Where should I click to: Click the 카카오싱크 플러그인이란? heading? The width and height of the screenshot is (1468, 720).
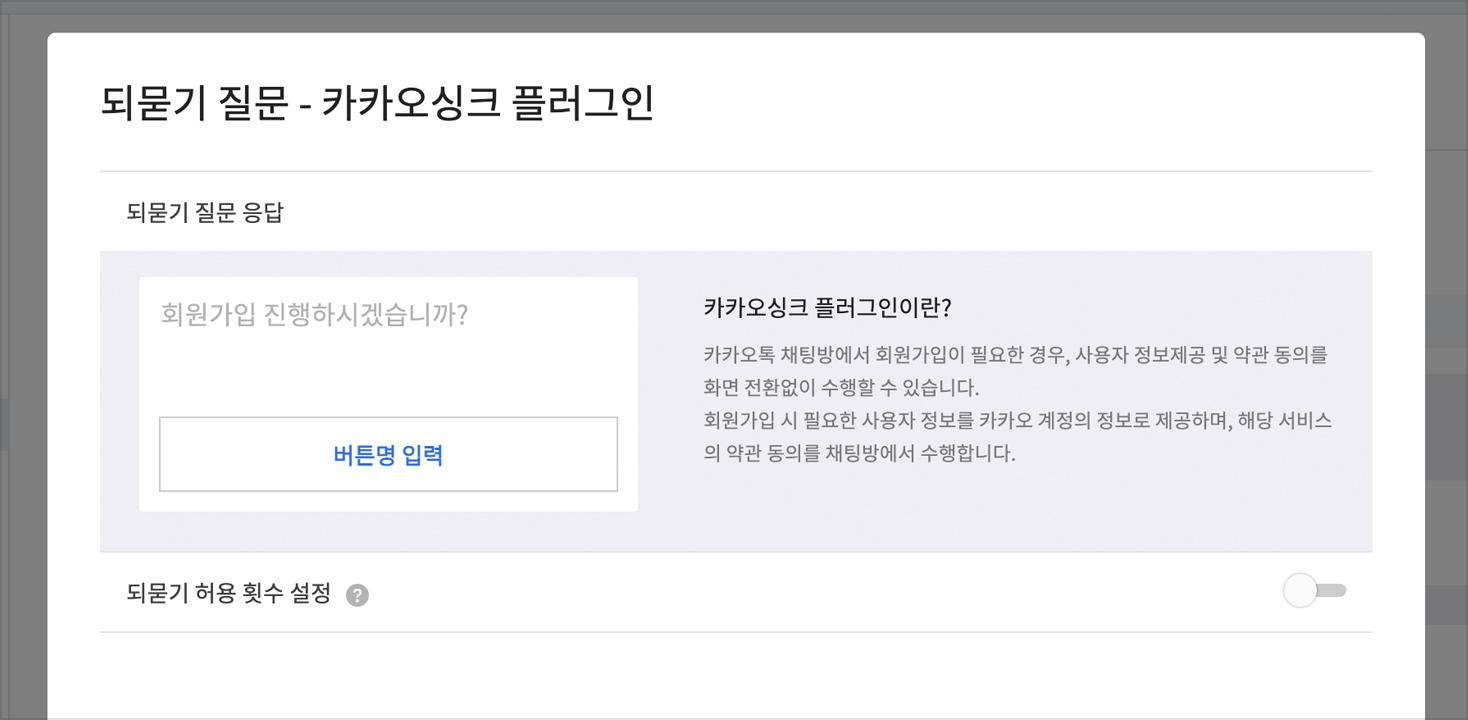point(827,308)
